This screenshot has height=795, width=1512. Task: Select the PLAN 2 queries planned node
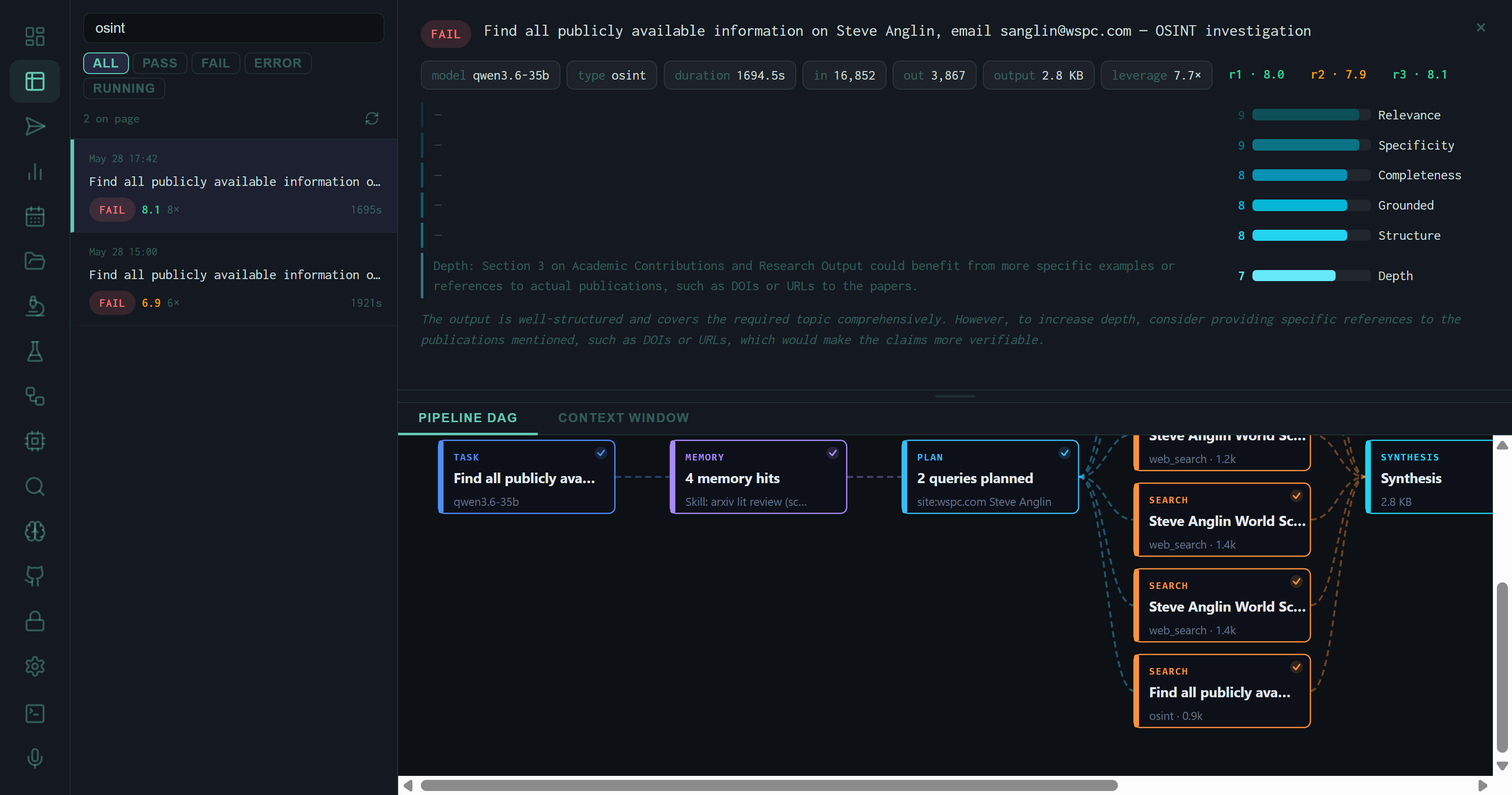coord(990,477)
